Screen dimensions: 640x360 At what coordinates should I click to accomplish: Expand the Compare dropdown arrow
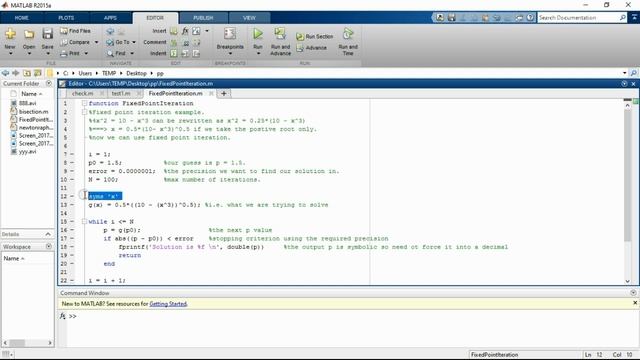96,42
